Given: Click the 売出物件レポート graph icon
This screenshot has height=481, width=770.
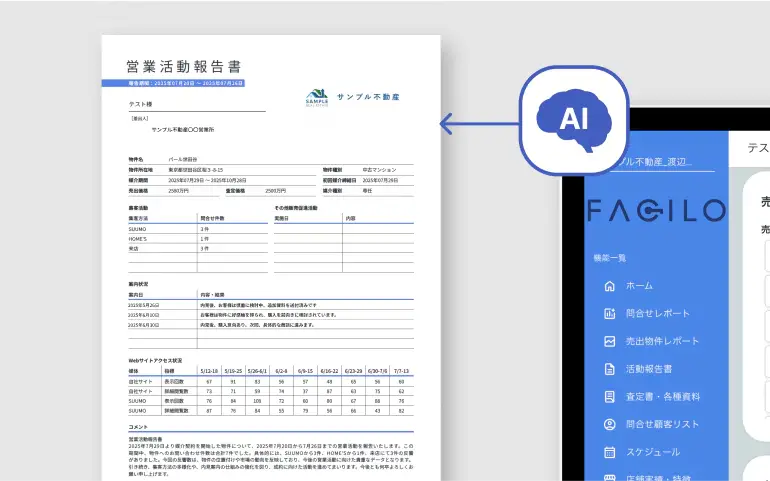Looking at the screenshot, I should coord(608,341).
